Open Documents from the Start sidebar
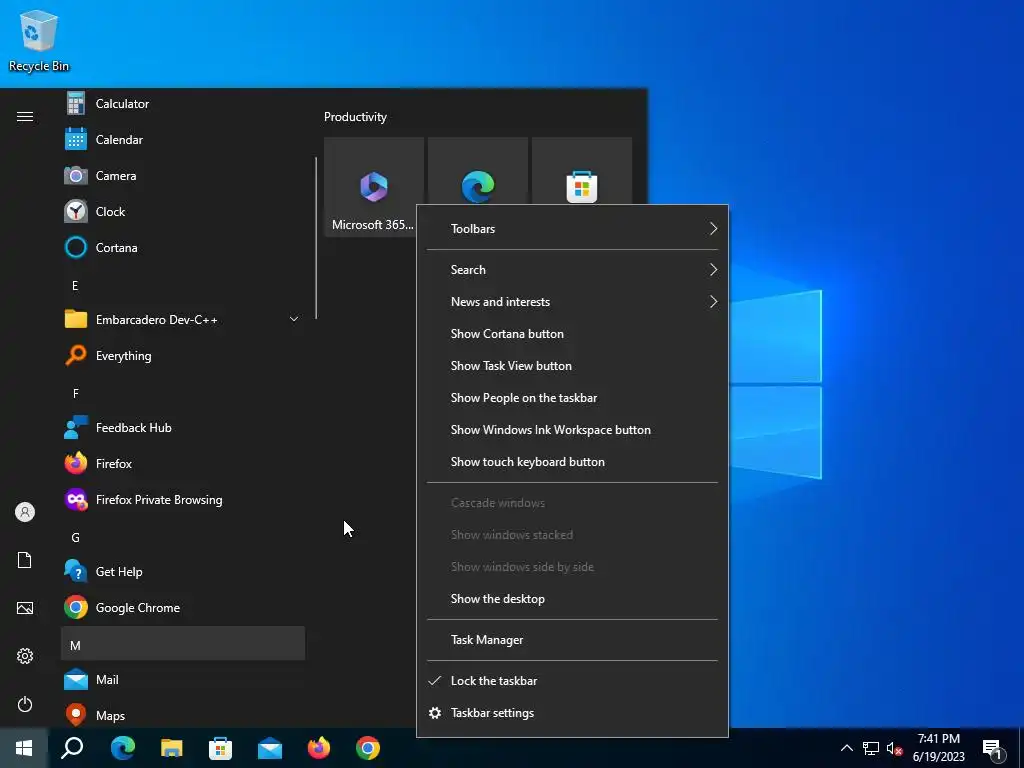Image resolution: width=1024 pixels, height=768 pixels. (25, 560)
